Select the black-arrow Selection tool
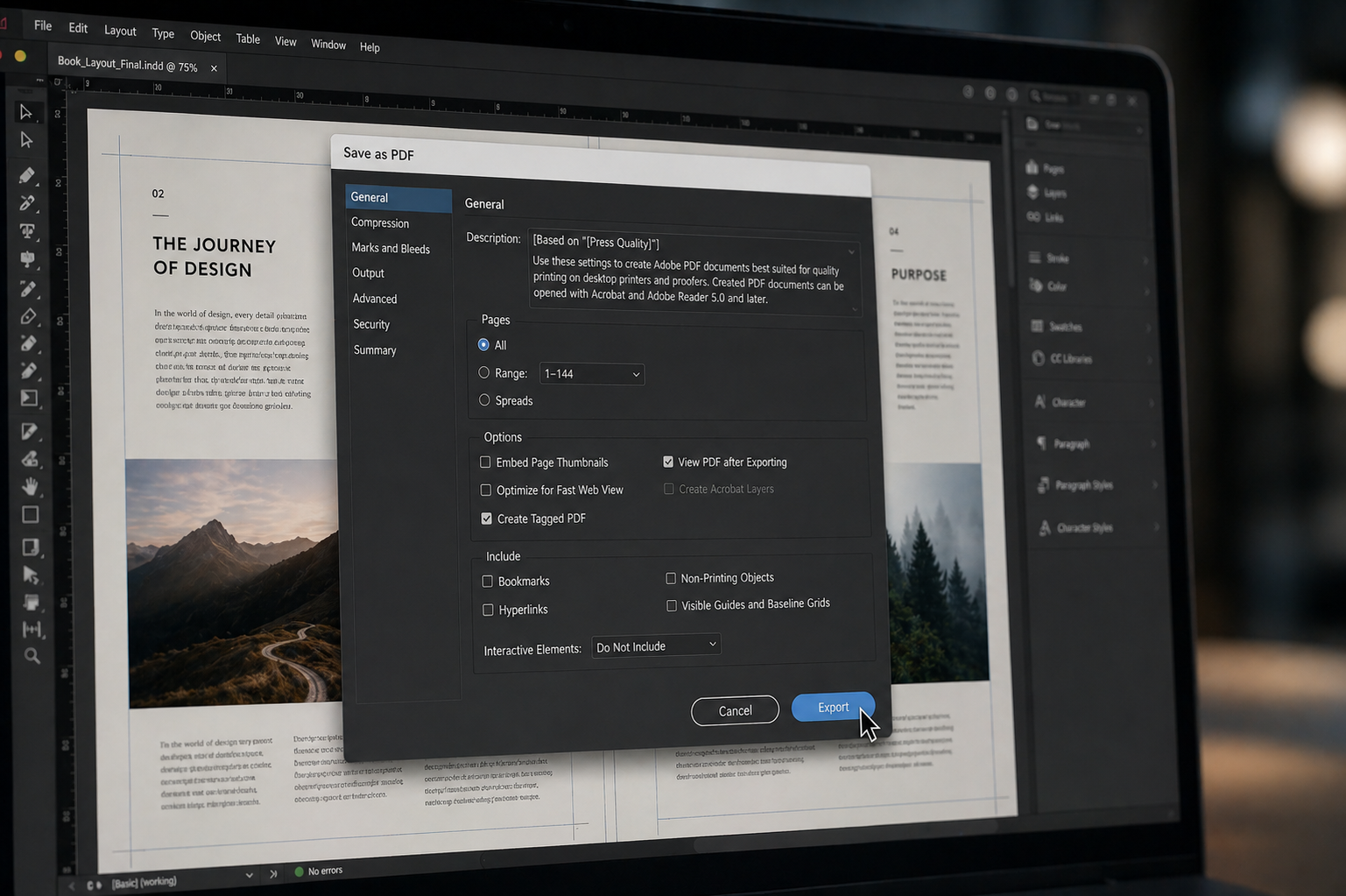Image resolution: width=1346 pixels, height=896 pixels. 25,112
